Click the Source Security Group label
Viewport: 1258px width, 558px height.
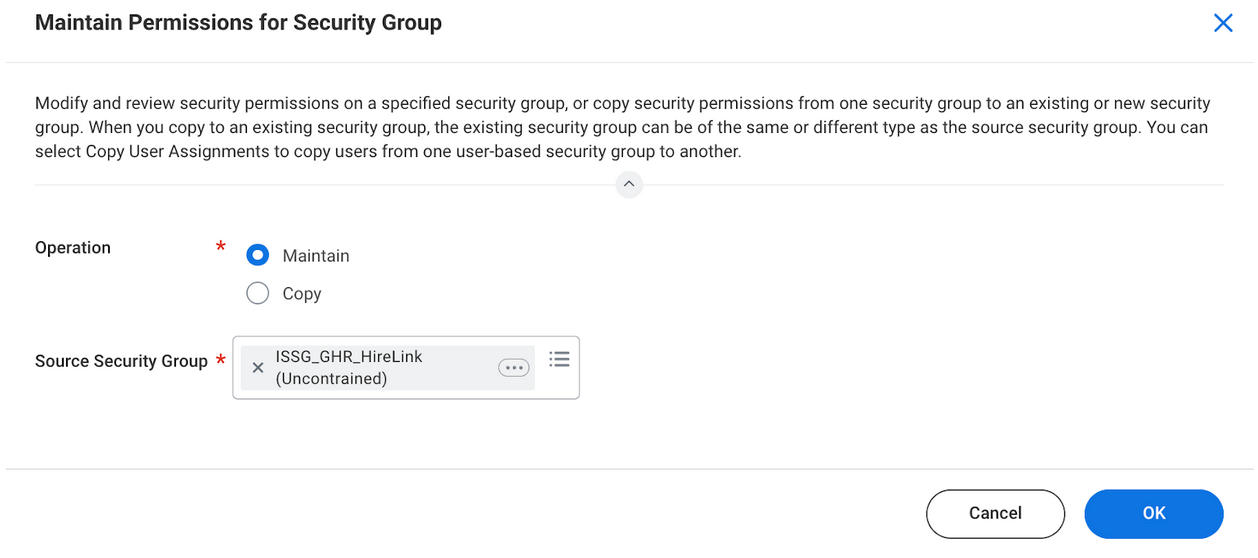pos(121,361)
